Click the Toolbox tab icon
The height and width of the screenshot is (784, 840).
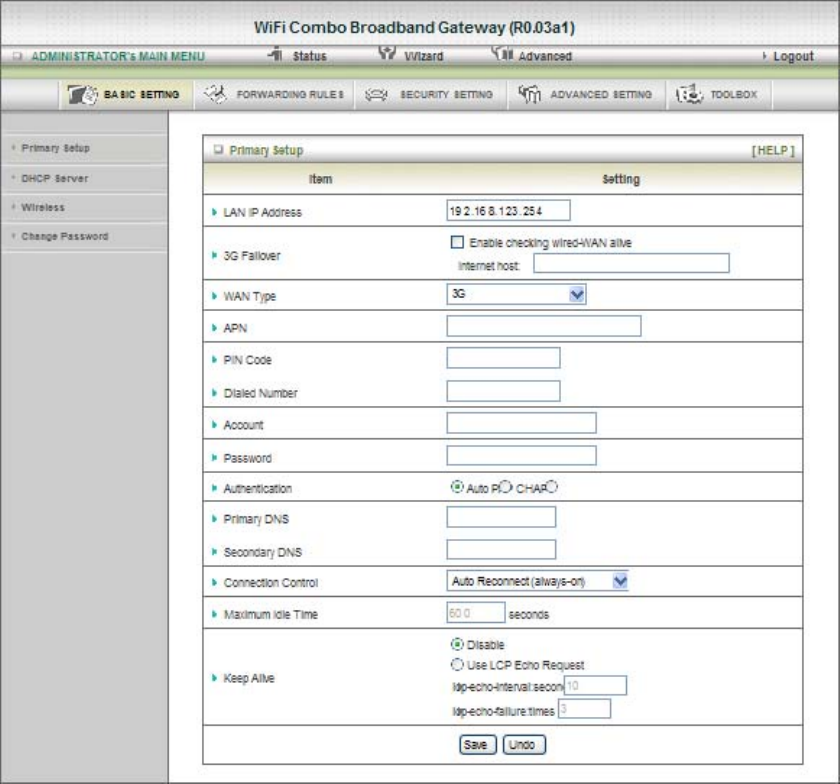click(x=689, y=94)
